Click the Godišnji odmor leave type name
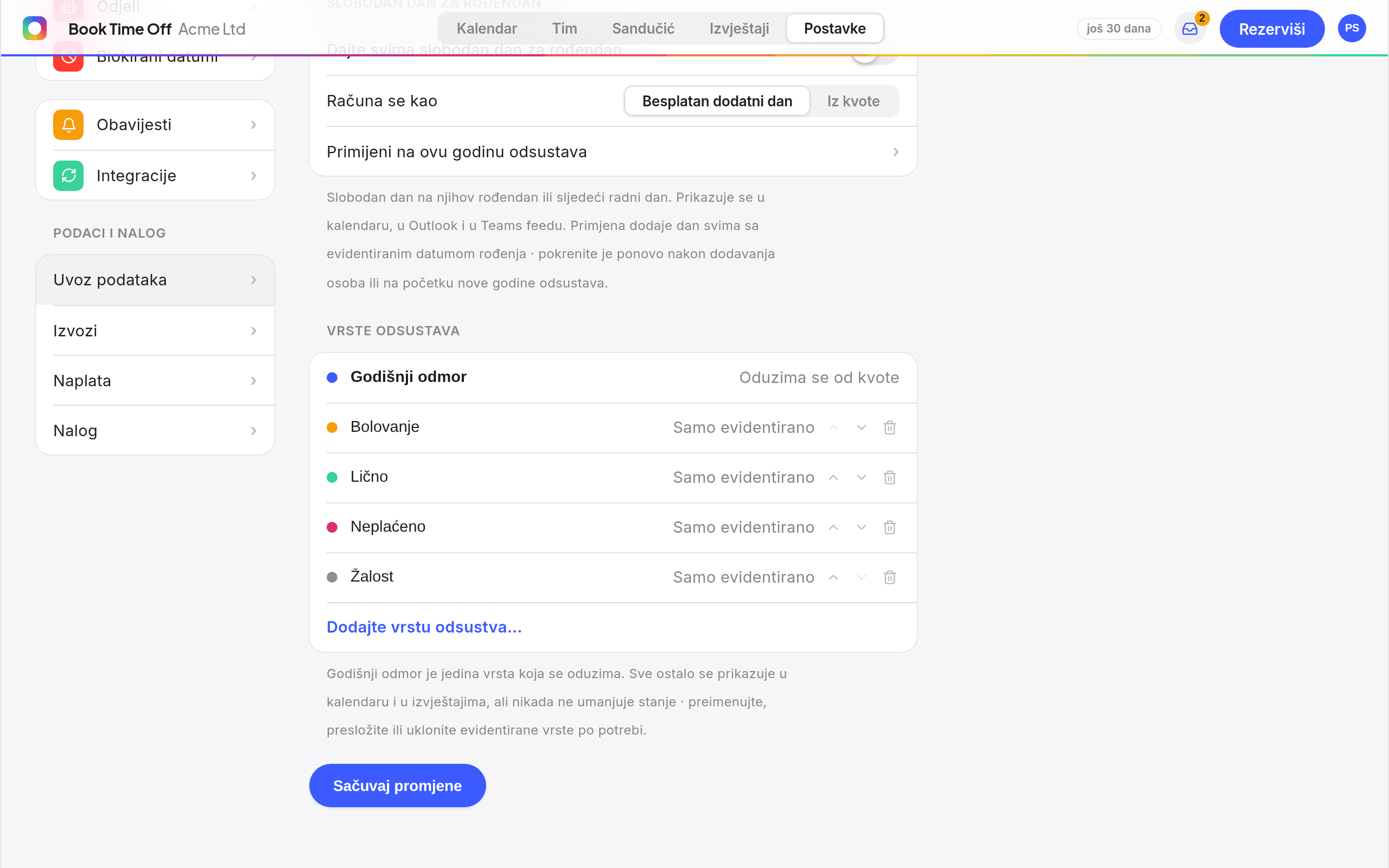The height and width of the screenshot is (868, 1389). (x=408, y=376)
